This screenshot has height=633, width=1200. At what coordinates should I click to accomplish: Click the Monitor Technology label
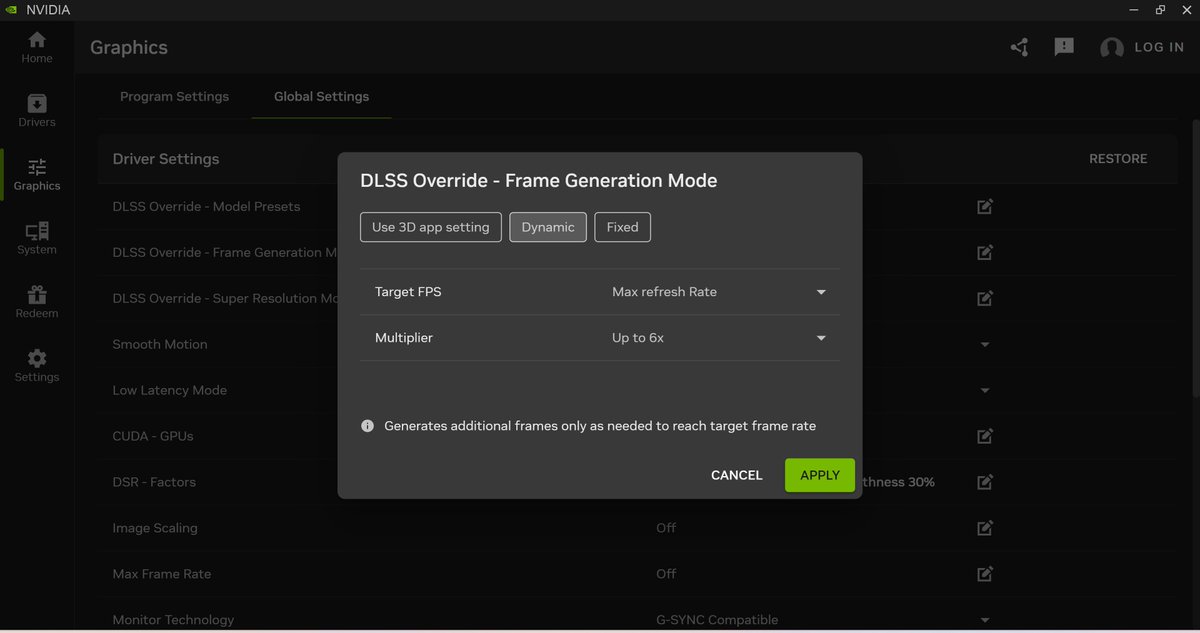click(173, 620)
